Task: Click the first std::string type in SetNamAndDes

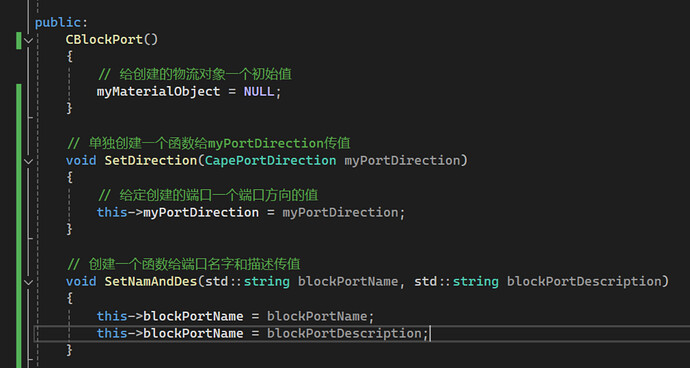Action: 248,282
